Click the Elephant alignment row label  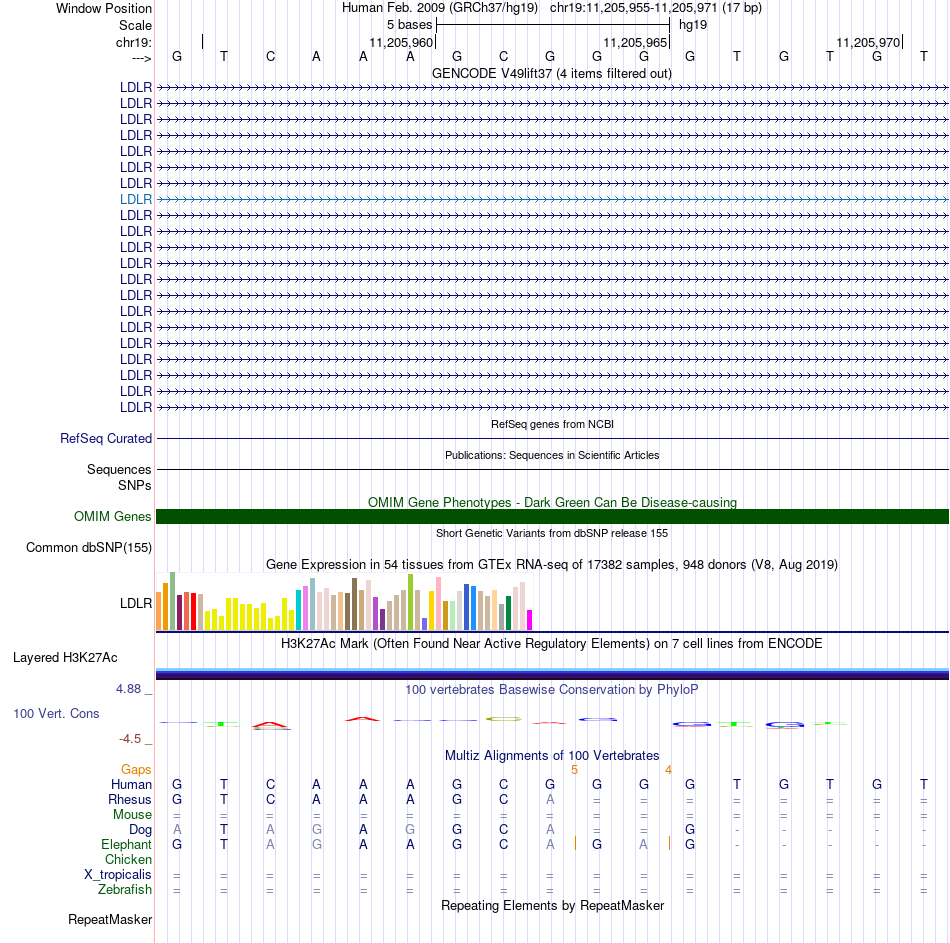coord(127,844)
